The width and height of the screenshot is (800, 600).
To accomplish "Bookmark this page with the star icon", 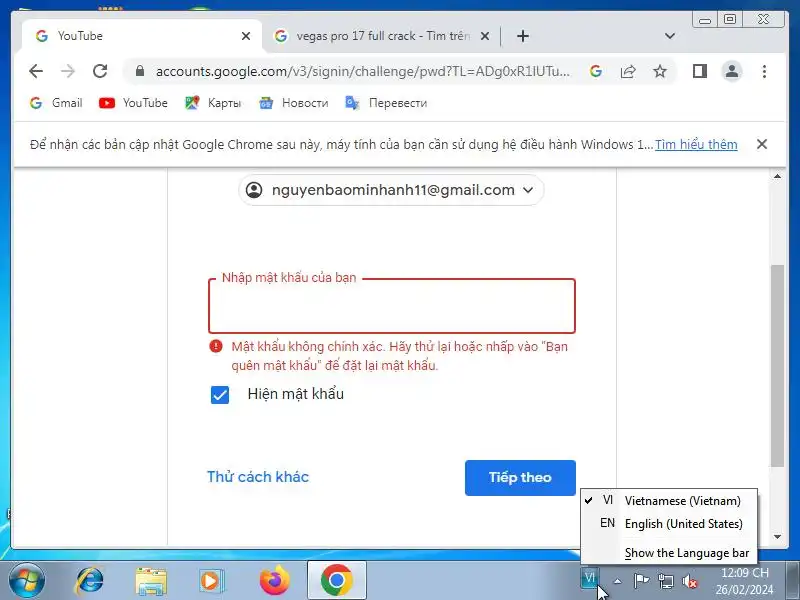I will pos(660,71).
